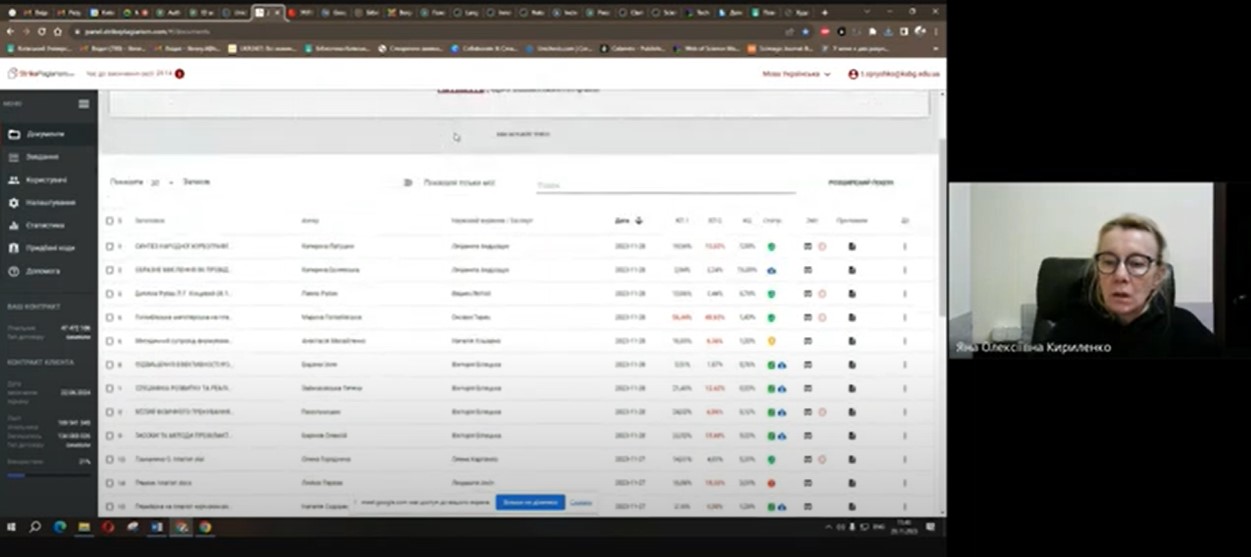
Task: Select the checkbox for the first document row
Action: [x=110, y=246]
